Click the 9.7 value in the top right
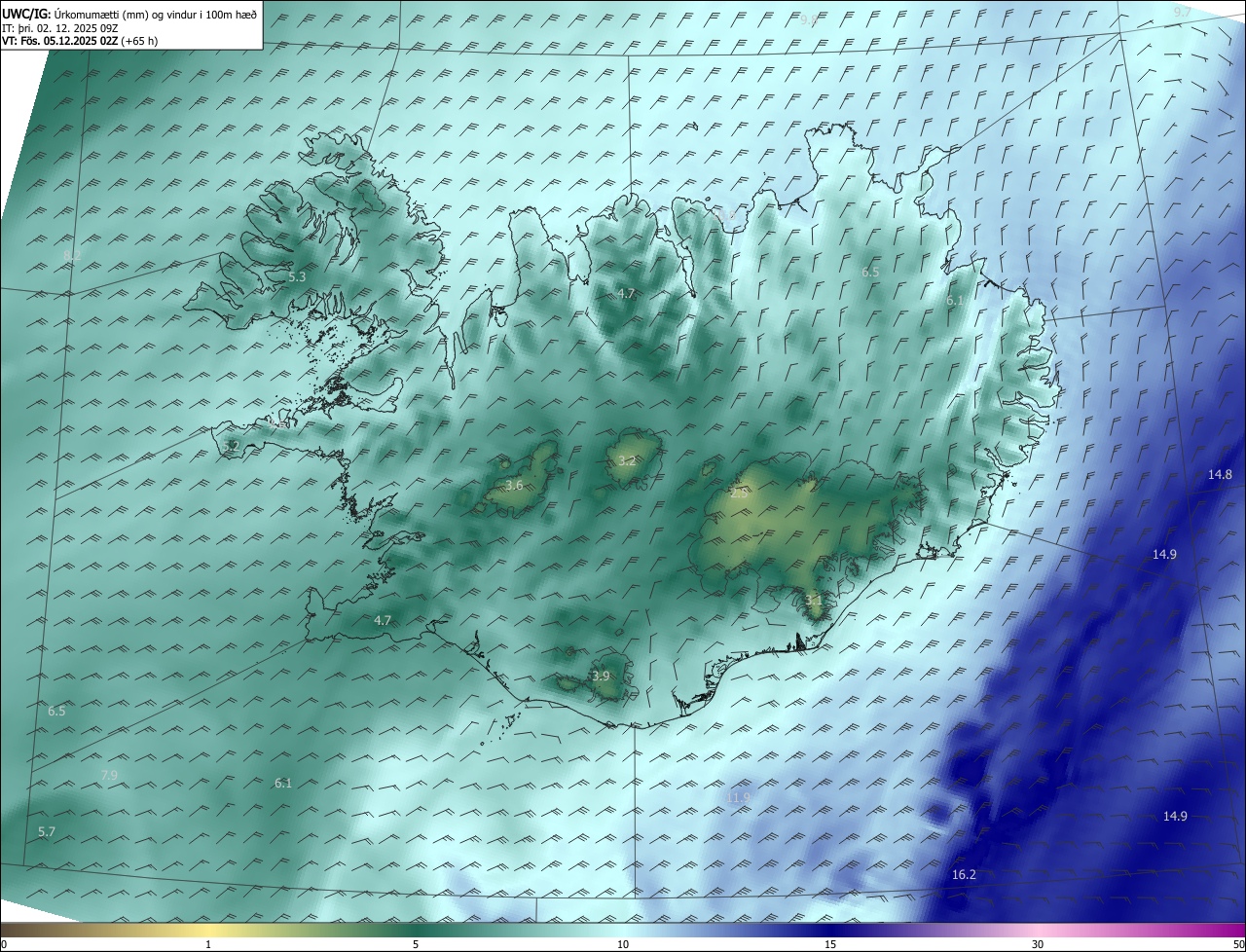1246x952 pixels. (1182, 12)
